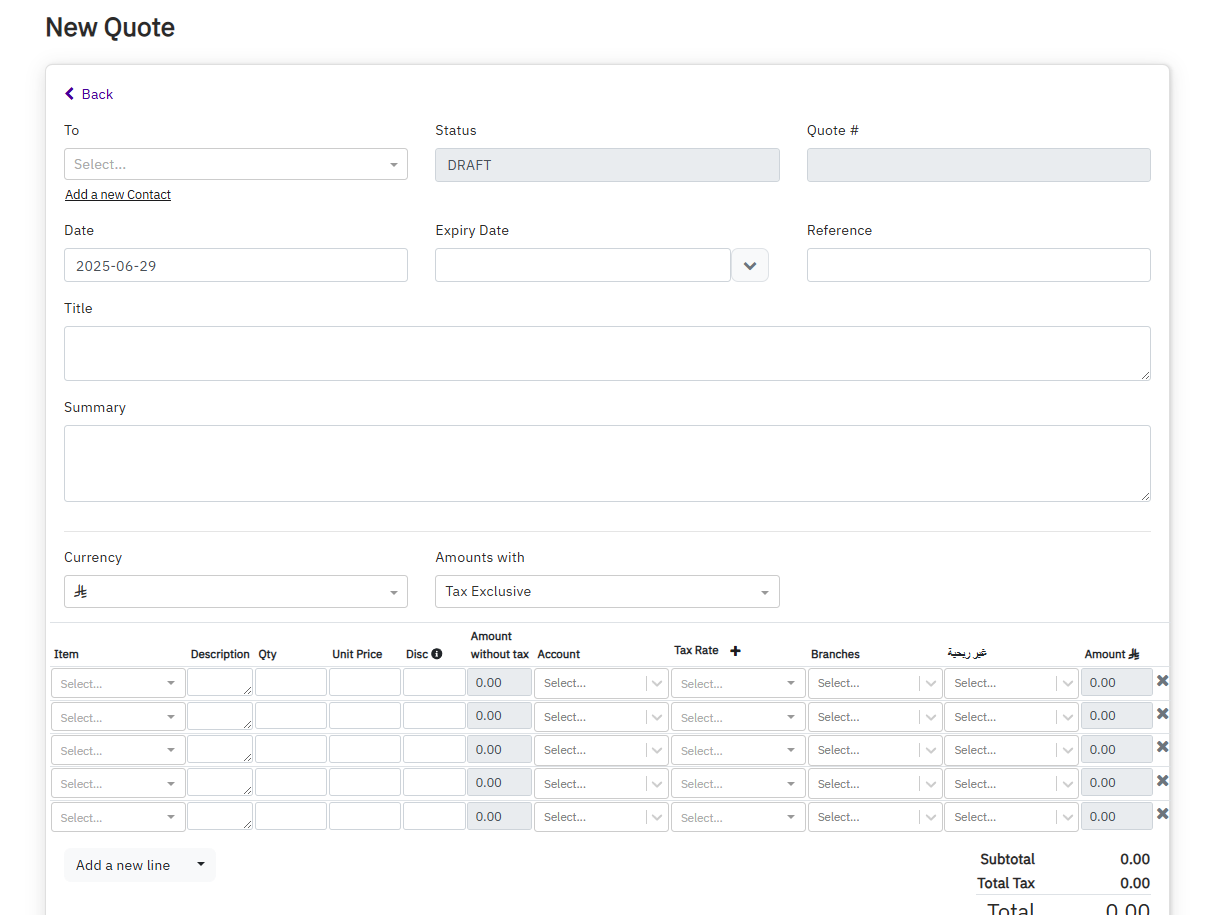Open second row Tax Rate dropdown

coord(737,718)
